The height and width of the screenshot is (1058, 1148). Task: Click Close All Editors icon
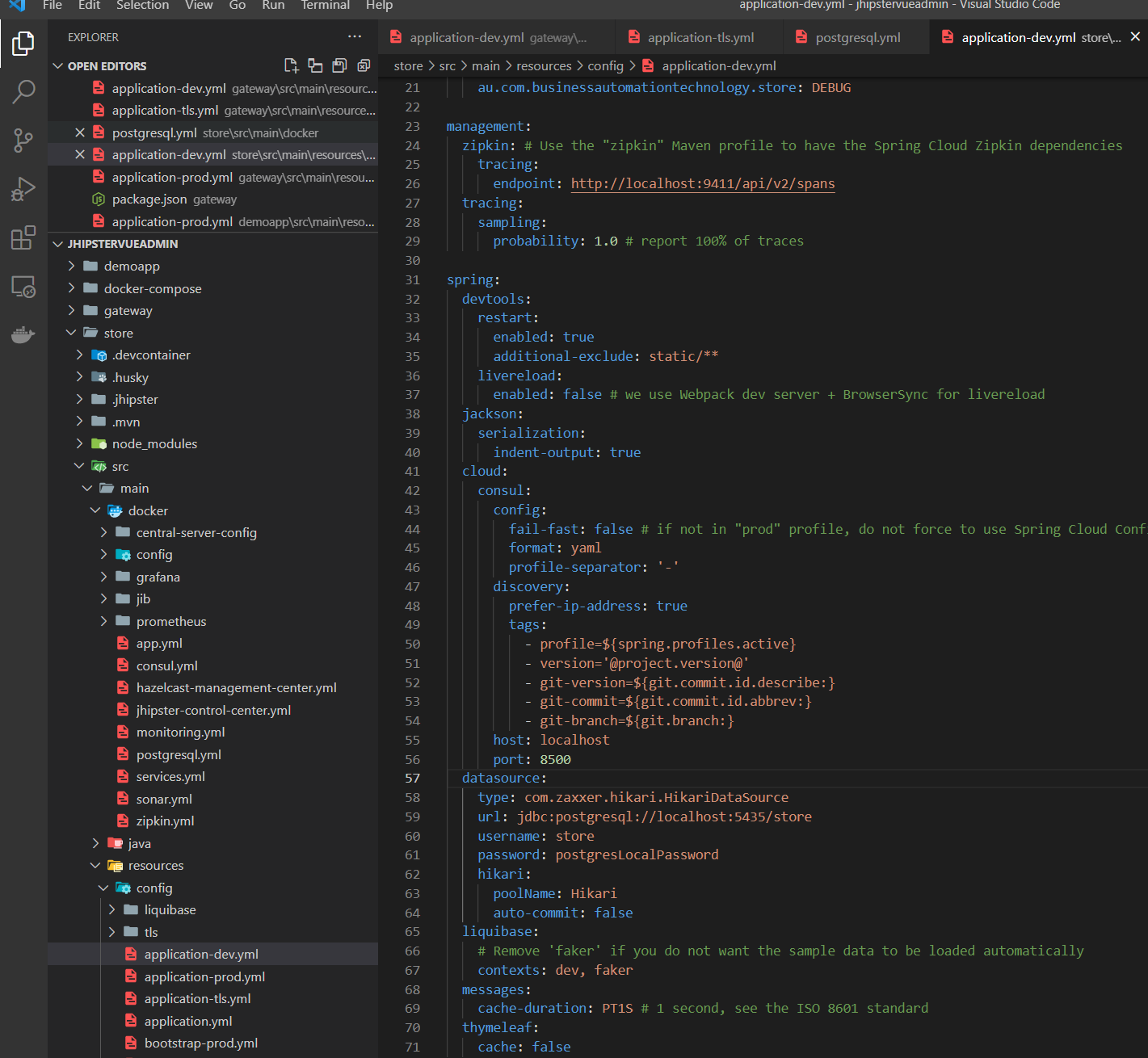[364, 65]
